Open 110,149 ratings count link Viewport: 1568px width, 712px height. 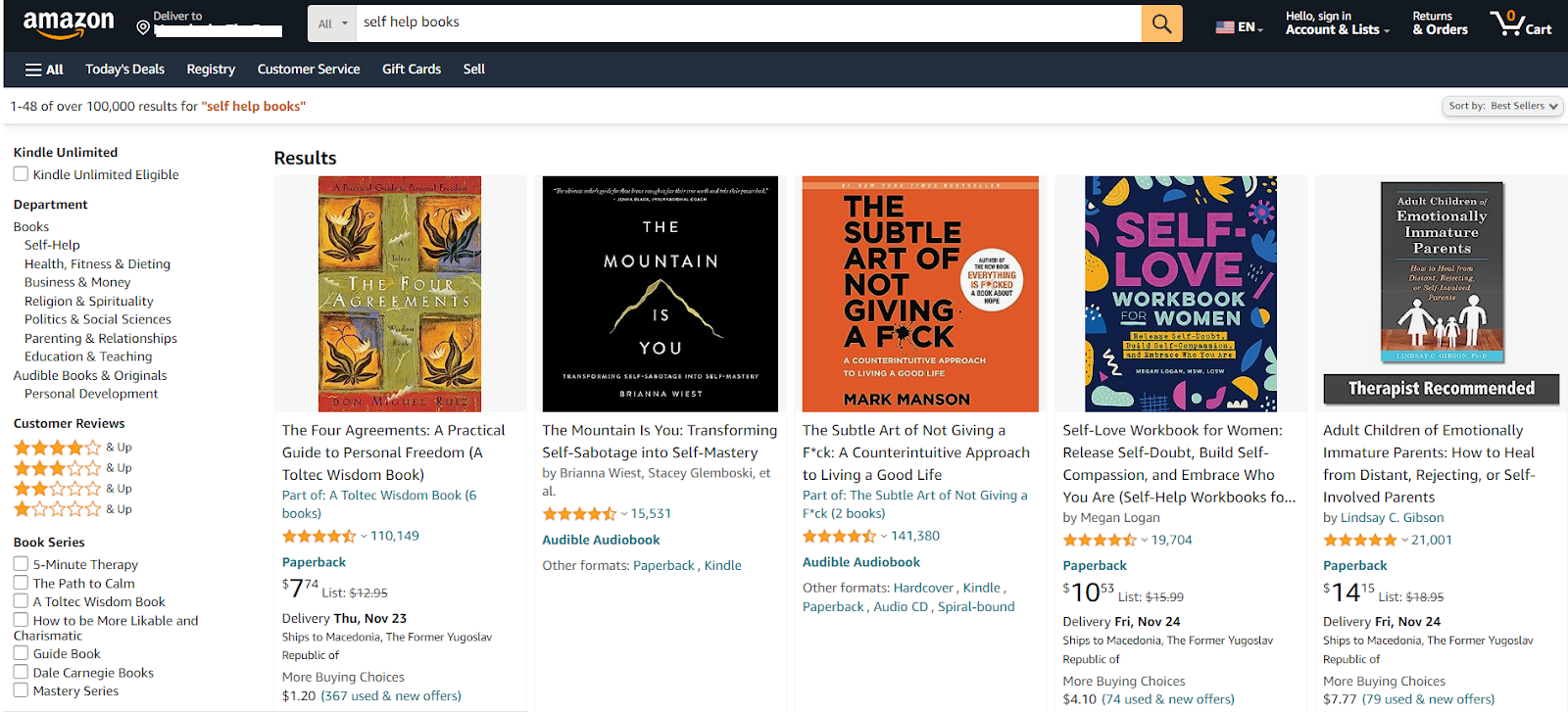(x=395, y=537)
